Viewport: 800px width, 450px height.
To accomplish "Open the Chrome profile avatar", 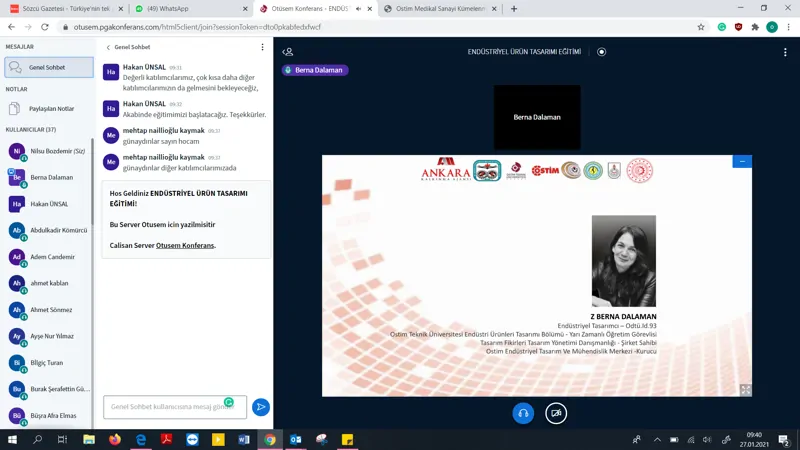I will tap(772, 27).
